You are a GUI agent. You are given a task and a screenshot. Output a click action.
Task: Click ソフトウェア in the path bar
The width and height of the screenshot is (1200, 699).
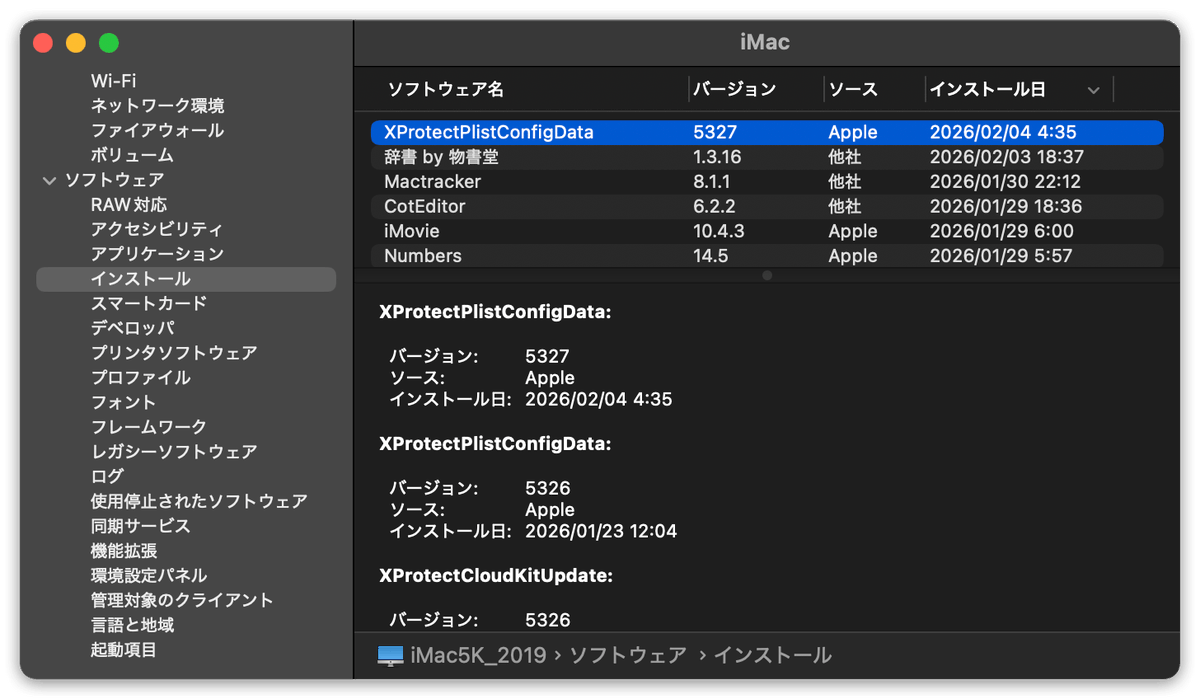coord(627,656)
